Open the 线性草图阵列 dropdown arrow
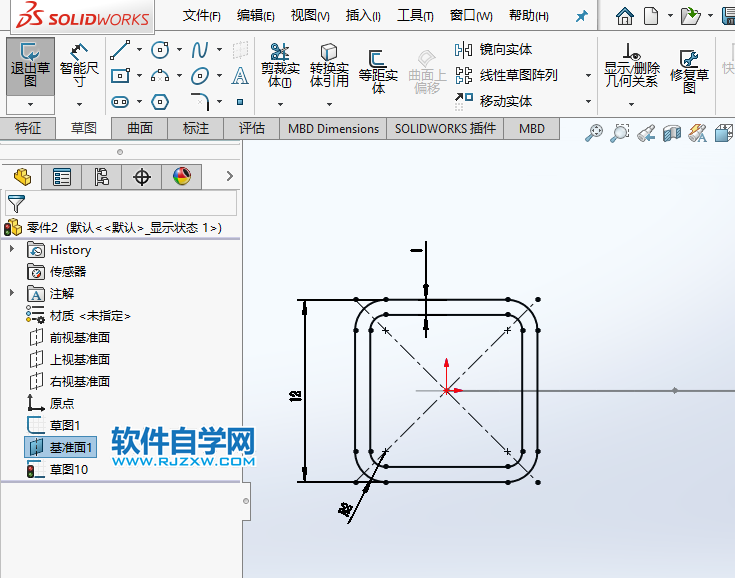The image size is (735, 578). click(x=588, y=75)
